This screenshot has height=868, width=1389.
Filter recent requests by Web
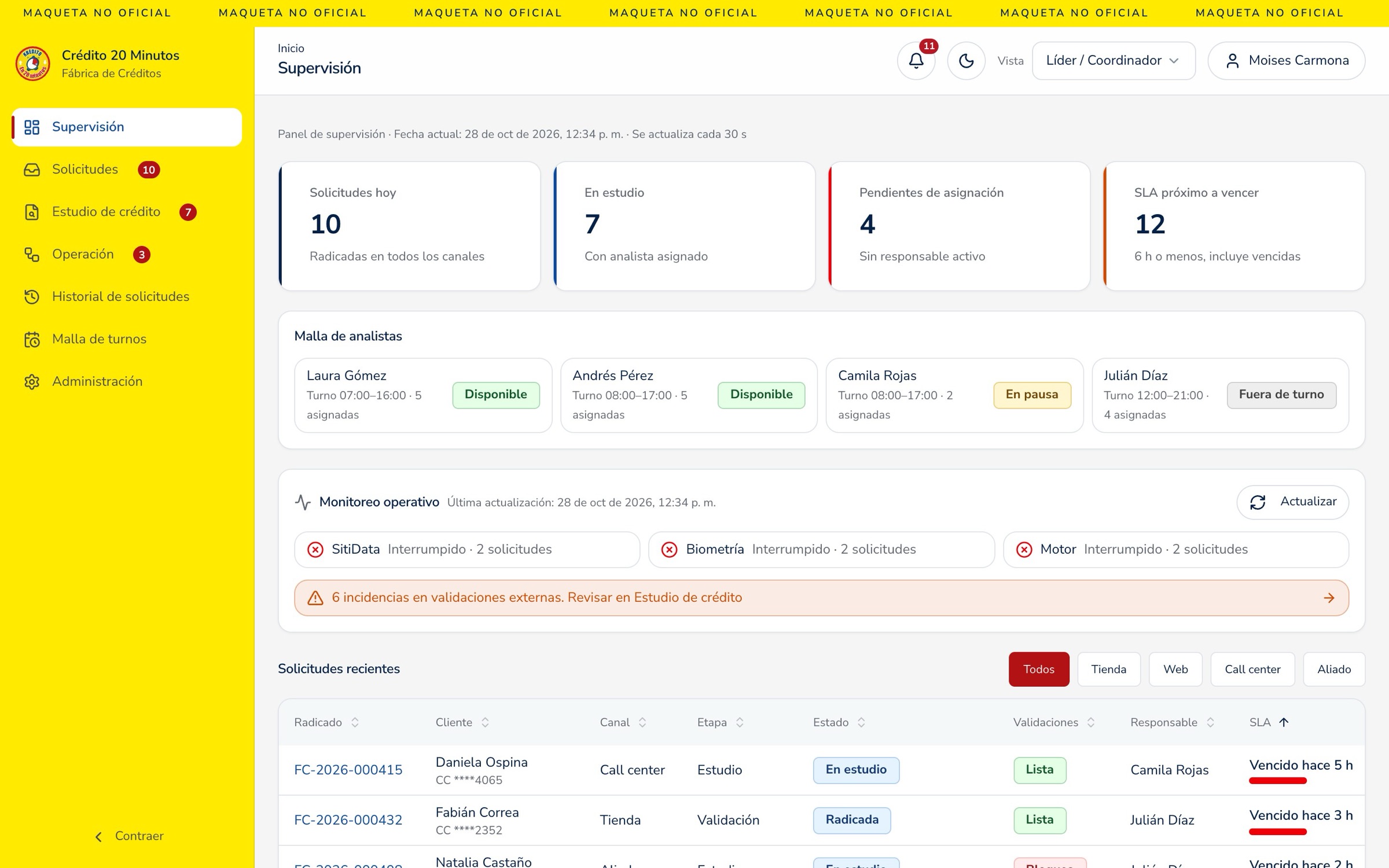(1175, 669)
